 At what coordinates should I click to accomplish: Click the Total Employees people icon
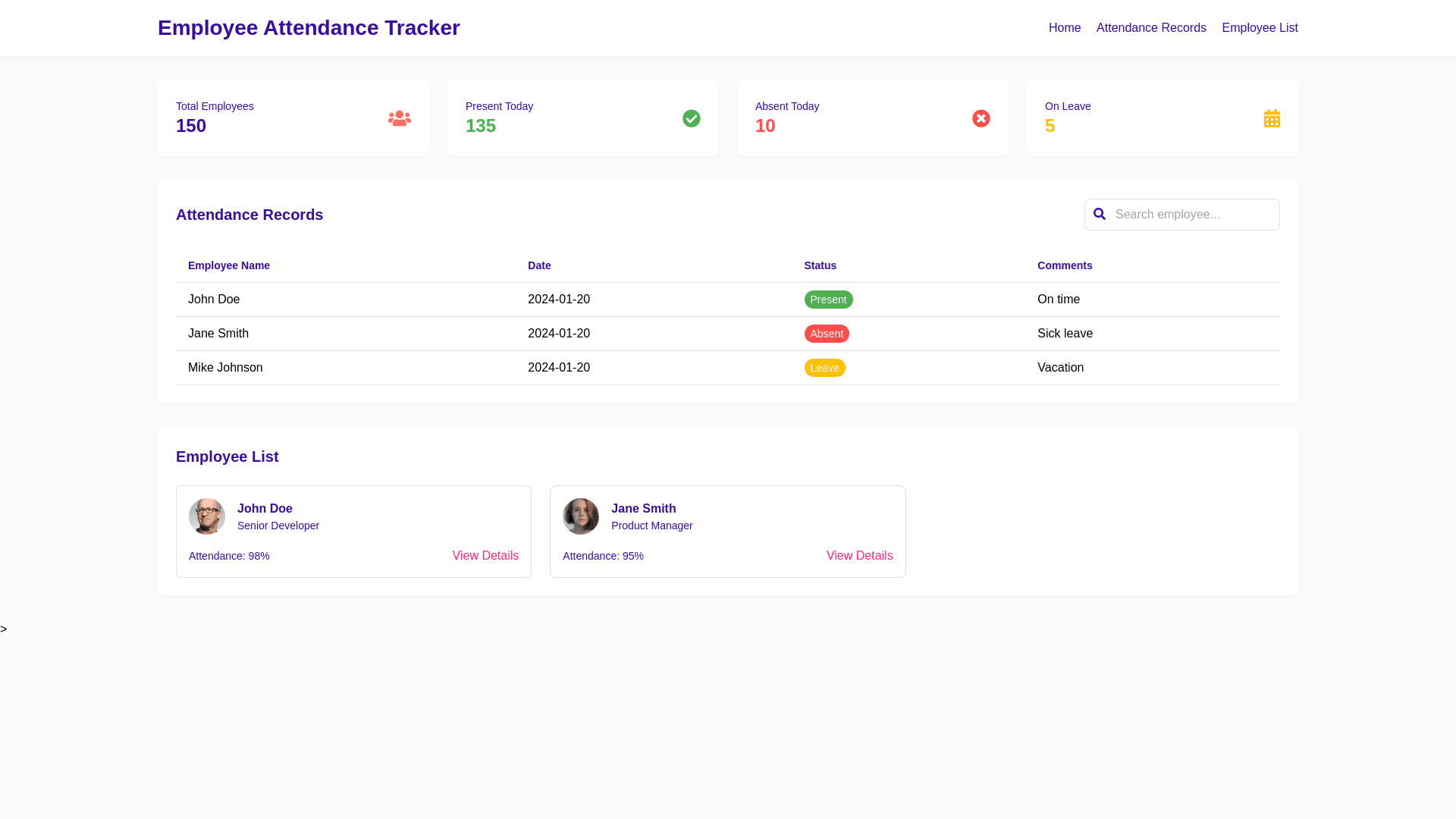399,118
